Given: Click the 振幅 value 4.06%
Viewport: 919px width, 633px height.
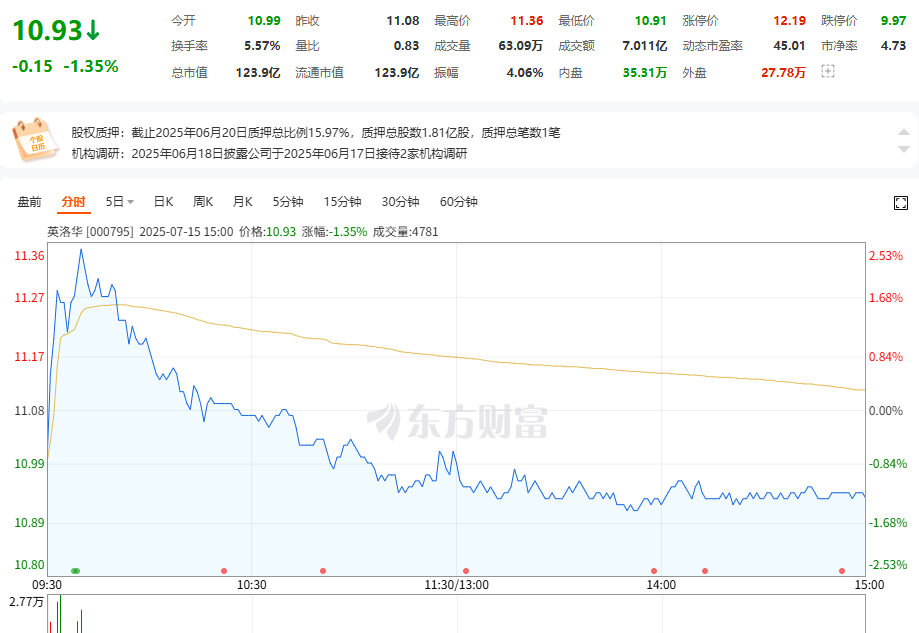Looking at the screenshot, I should click(525, 73).
